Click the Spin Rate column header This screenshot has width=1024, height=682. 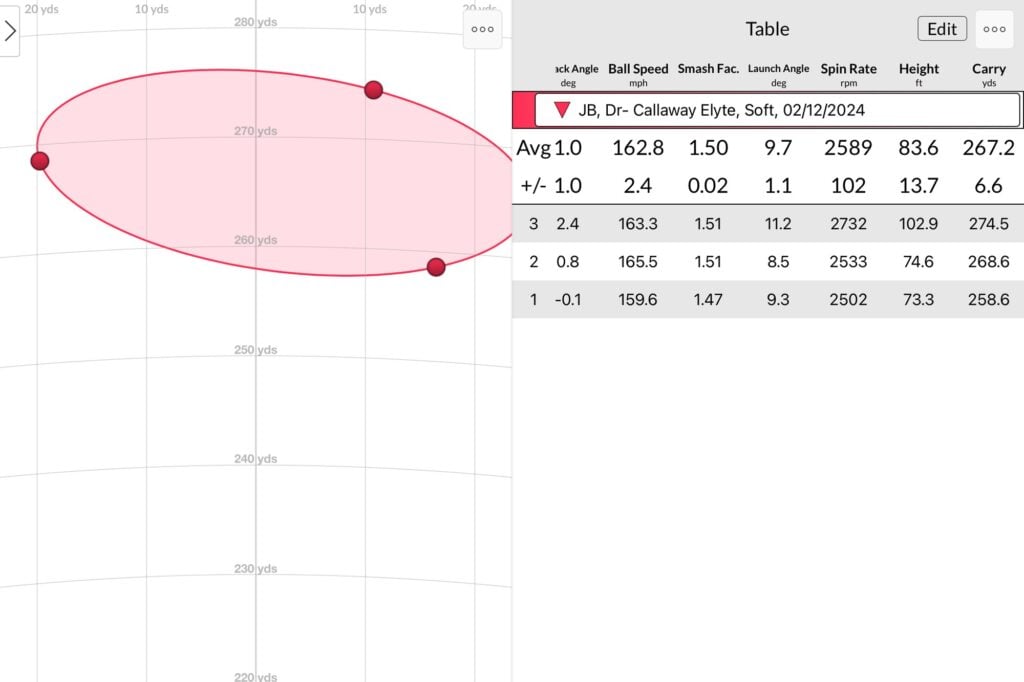point(848,74)
